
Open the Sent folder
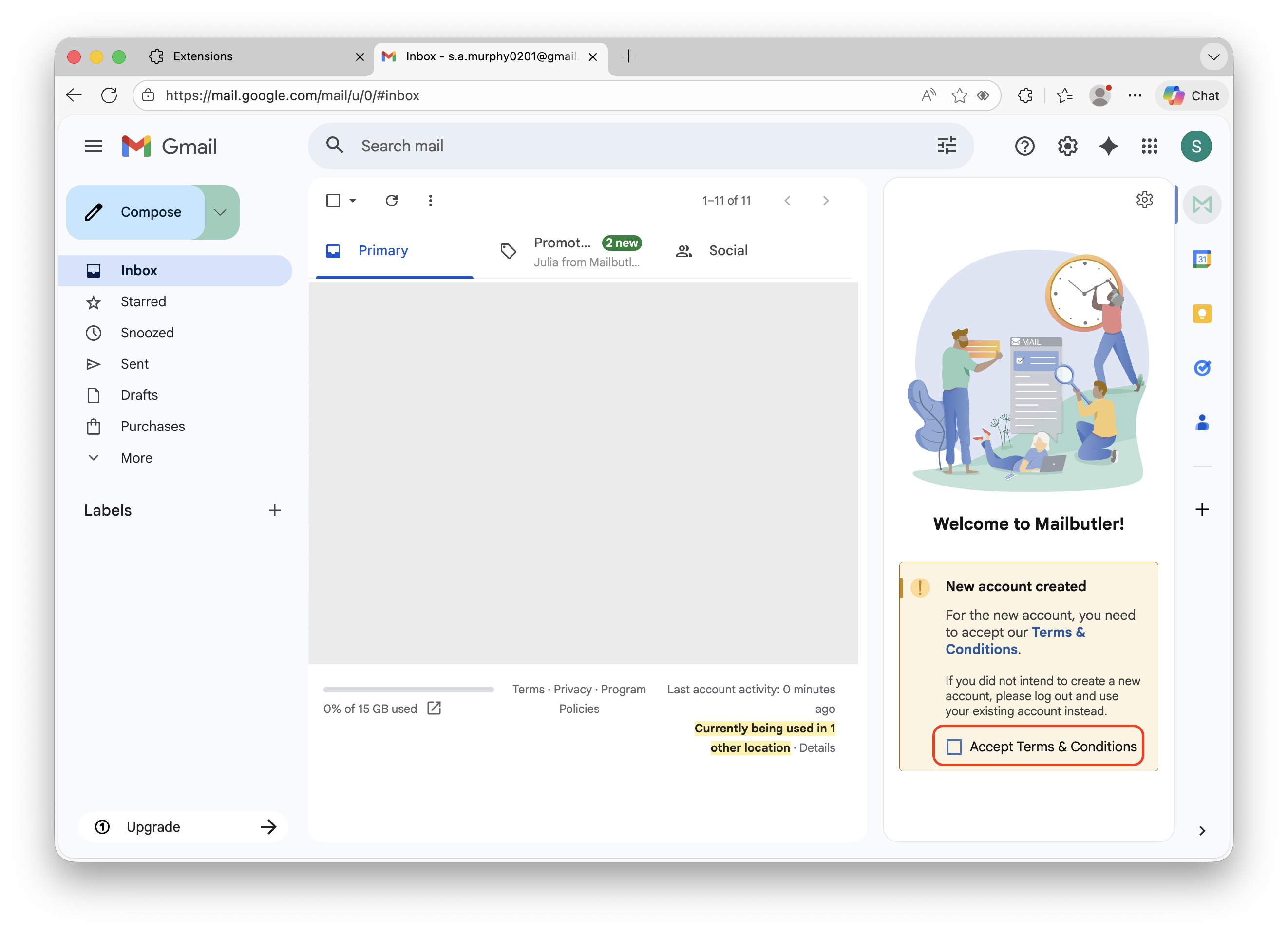tap(175, 364)
